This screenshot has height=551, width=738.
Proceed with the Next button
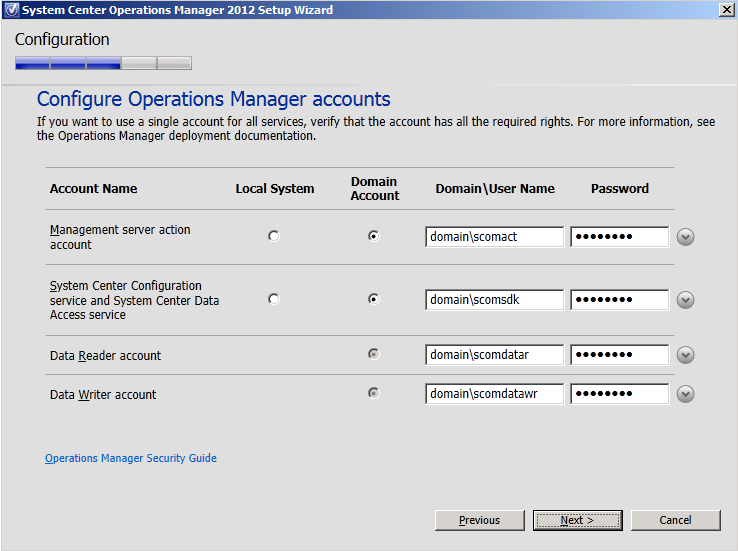coord(578,520)
